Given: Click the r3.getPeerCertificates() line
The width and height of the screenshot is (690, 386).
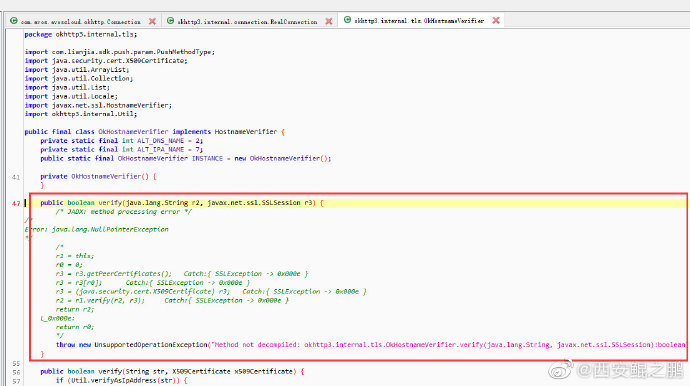Looking at the screenshot, I should [x=182, y=273].
